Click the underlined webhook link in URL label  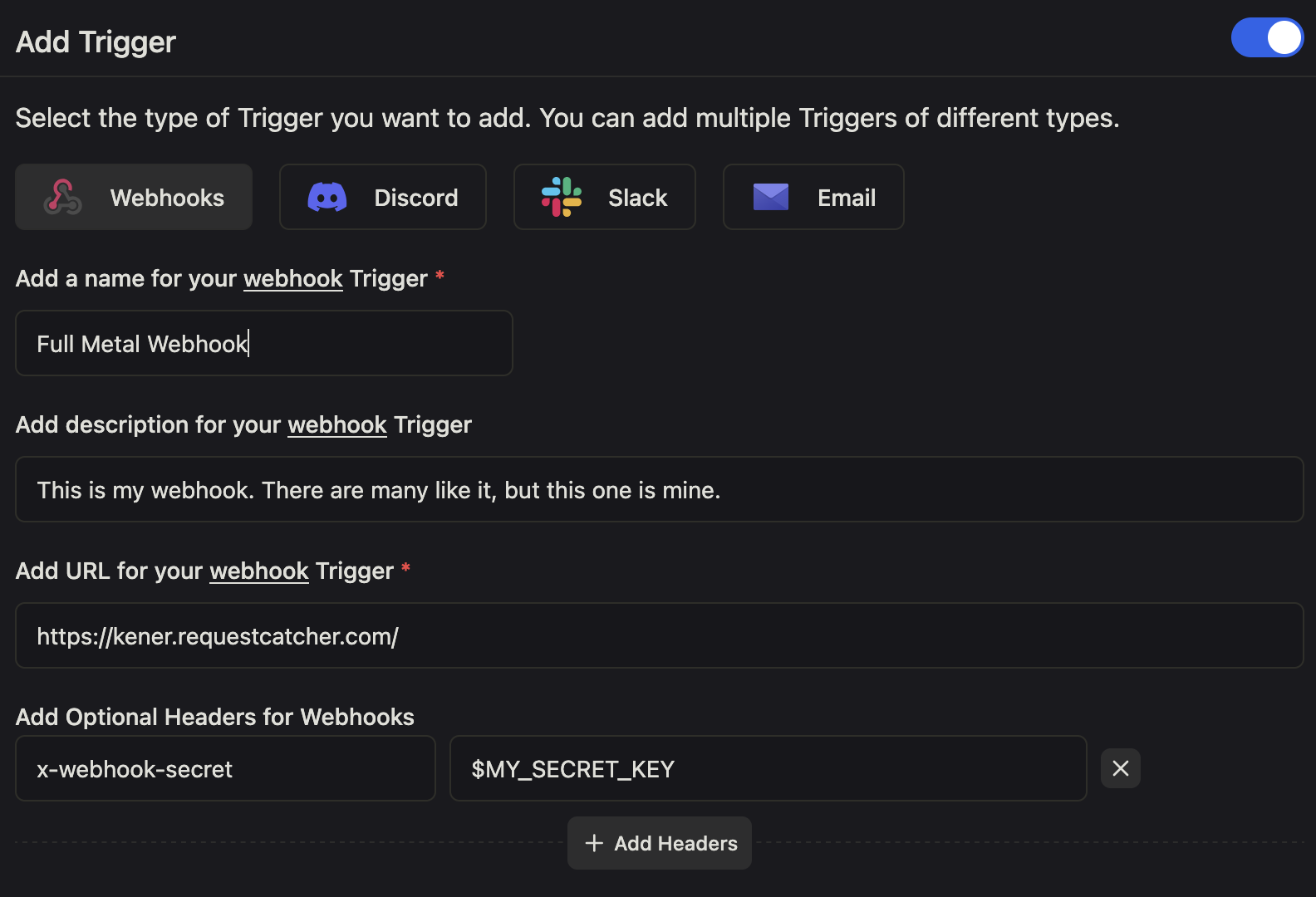258,571
